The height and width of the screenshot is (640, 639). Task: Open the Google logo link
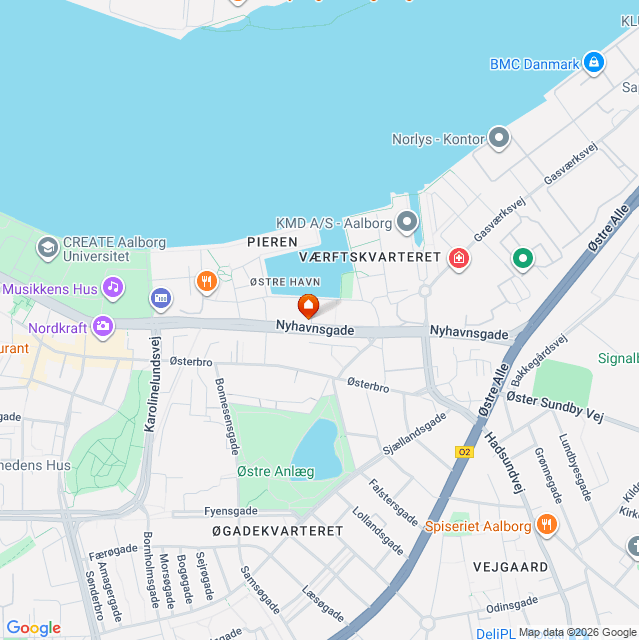point(34,628)
